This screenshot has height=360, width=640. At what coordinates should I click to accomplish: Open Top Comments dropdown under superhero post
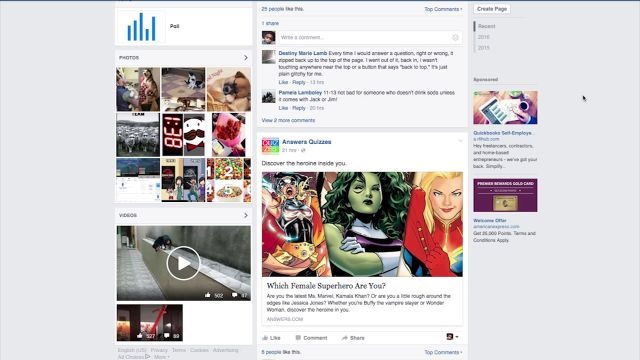click(x=443, y=352)
